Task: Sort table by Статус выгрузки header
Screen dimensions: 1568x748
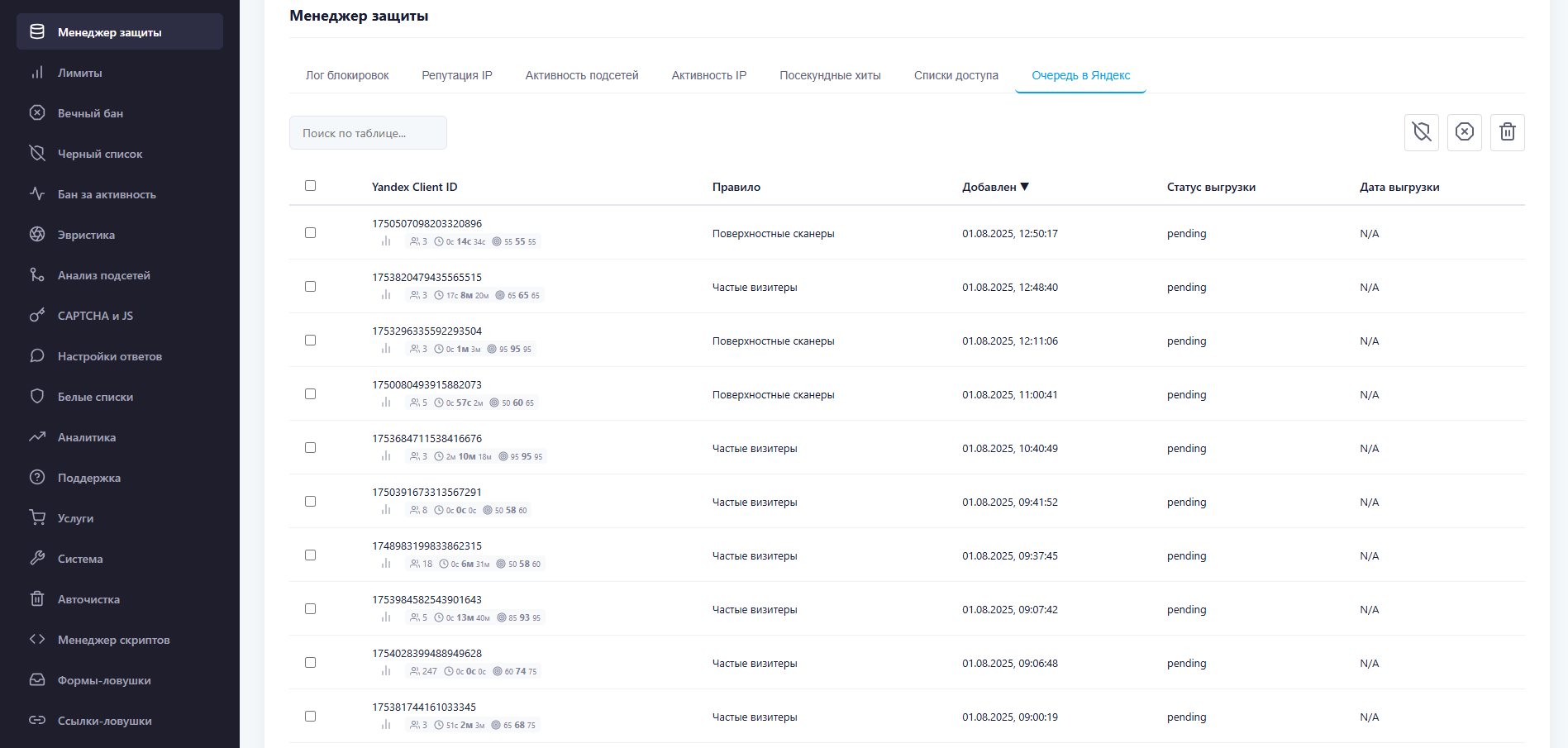Action: coord(1210,187)
